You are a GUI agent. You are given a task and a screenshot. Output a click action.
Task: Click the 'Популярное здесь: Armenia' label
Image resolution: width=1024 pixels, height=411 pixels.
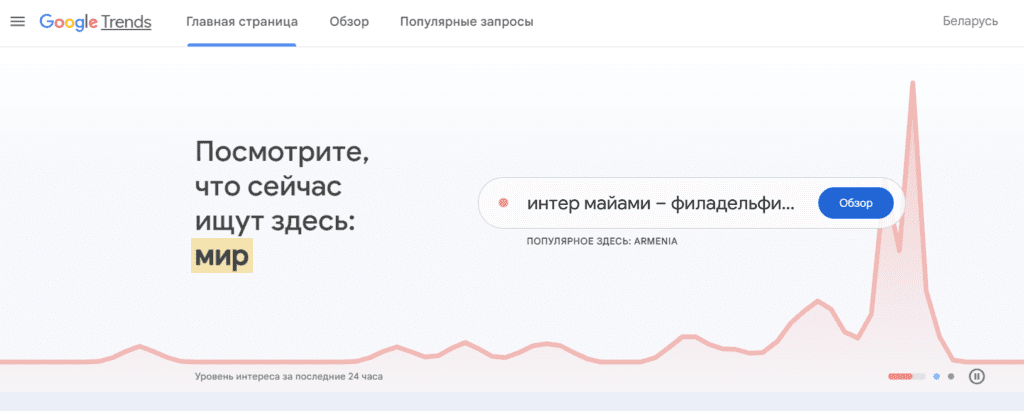point(601,241)
